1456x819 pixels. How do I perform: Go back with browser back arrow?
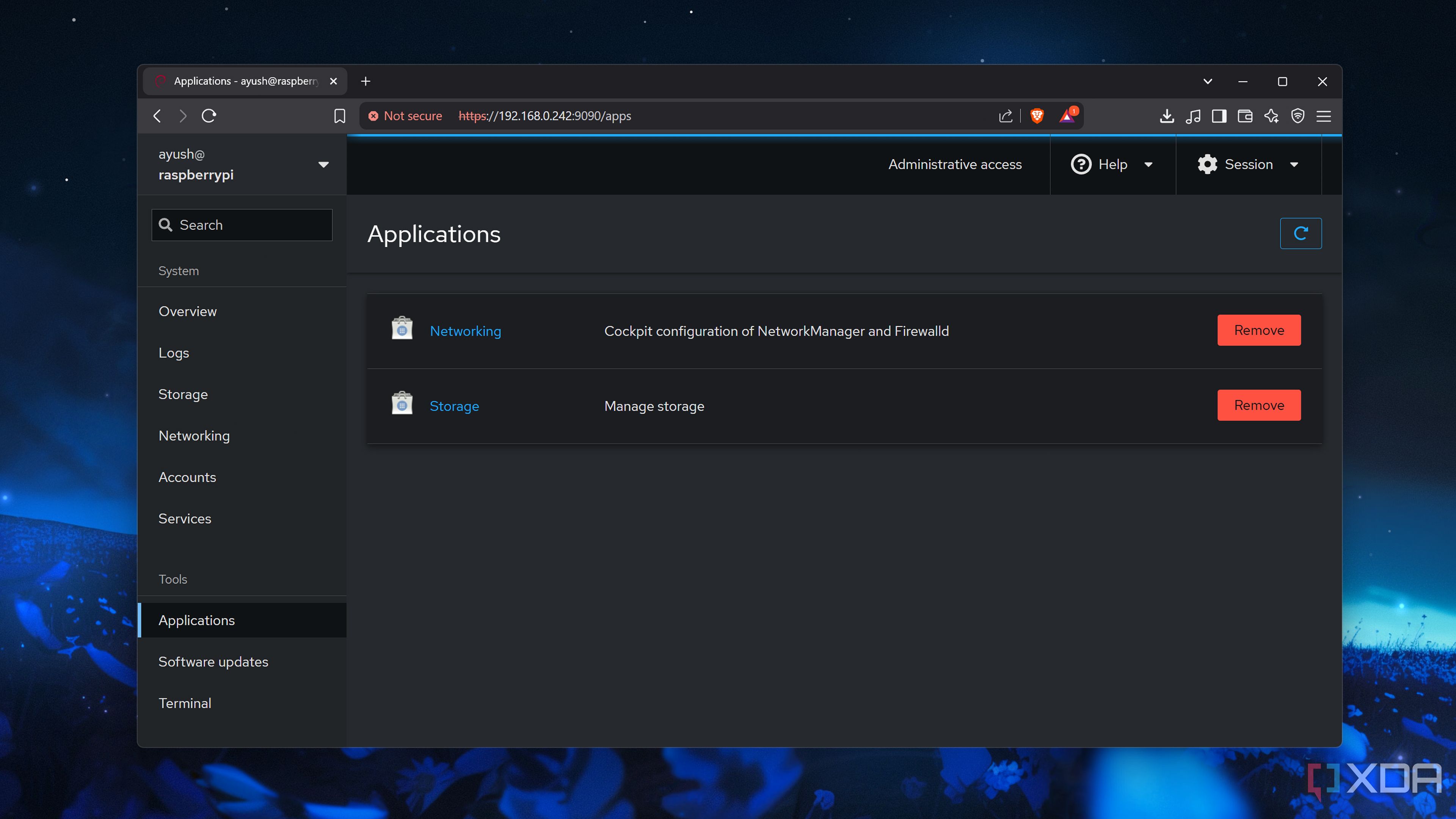tap(157, 116)
